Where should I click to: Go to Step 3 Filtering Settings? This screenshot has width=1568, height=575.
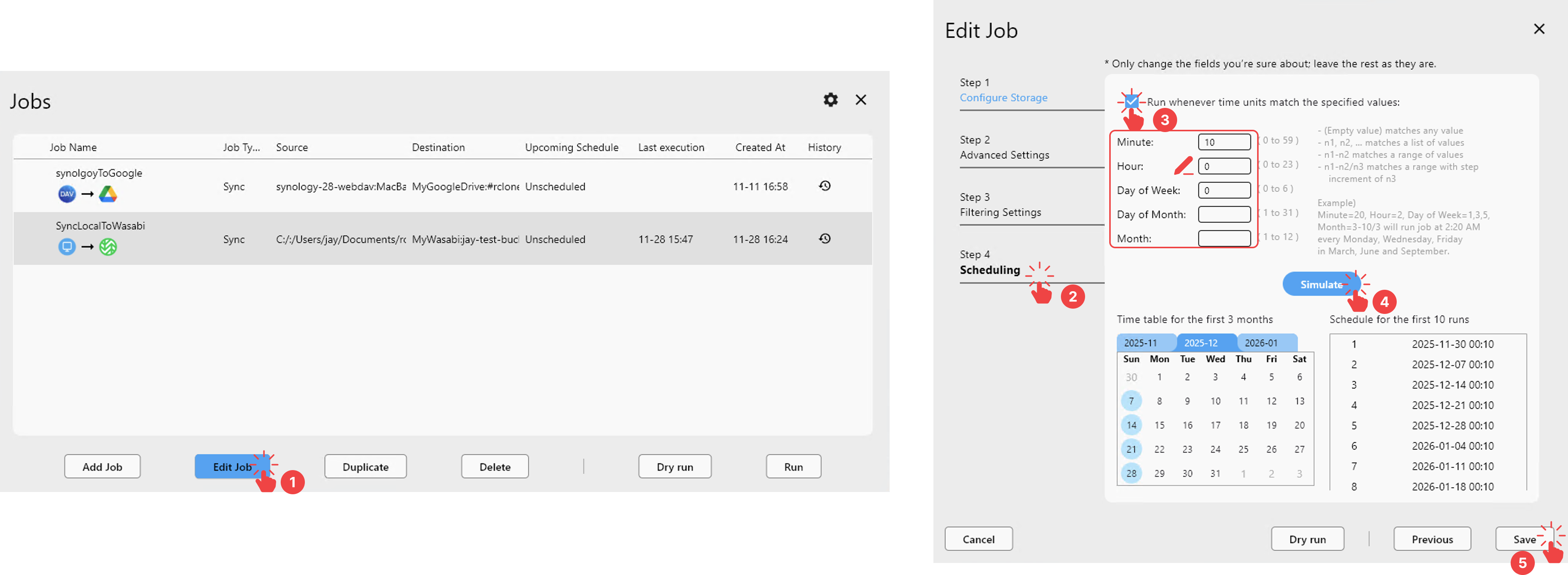[1000, 212]
